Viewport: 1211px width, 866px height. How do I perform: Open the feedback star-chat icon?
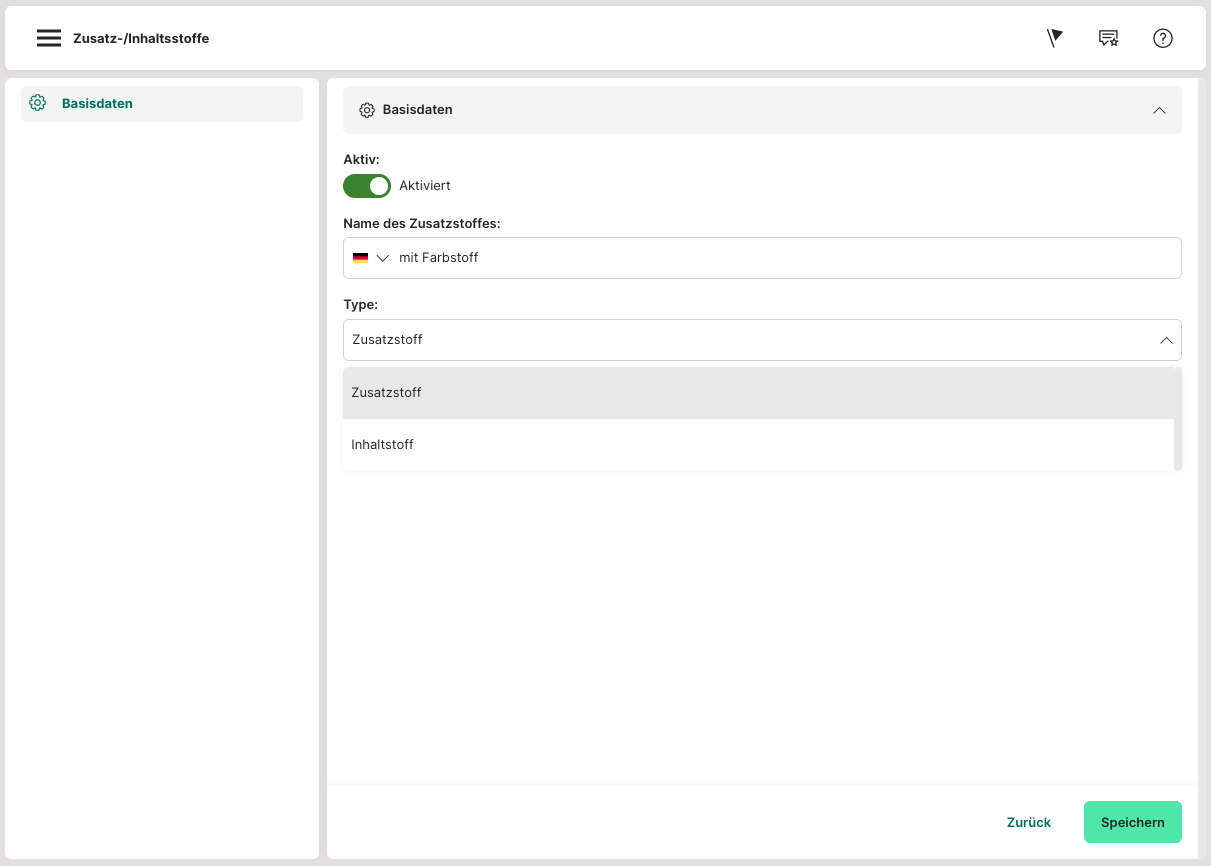1108,38
